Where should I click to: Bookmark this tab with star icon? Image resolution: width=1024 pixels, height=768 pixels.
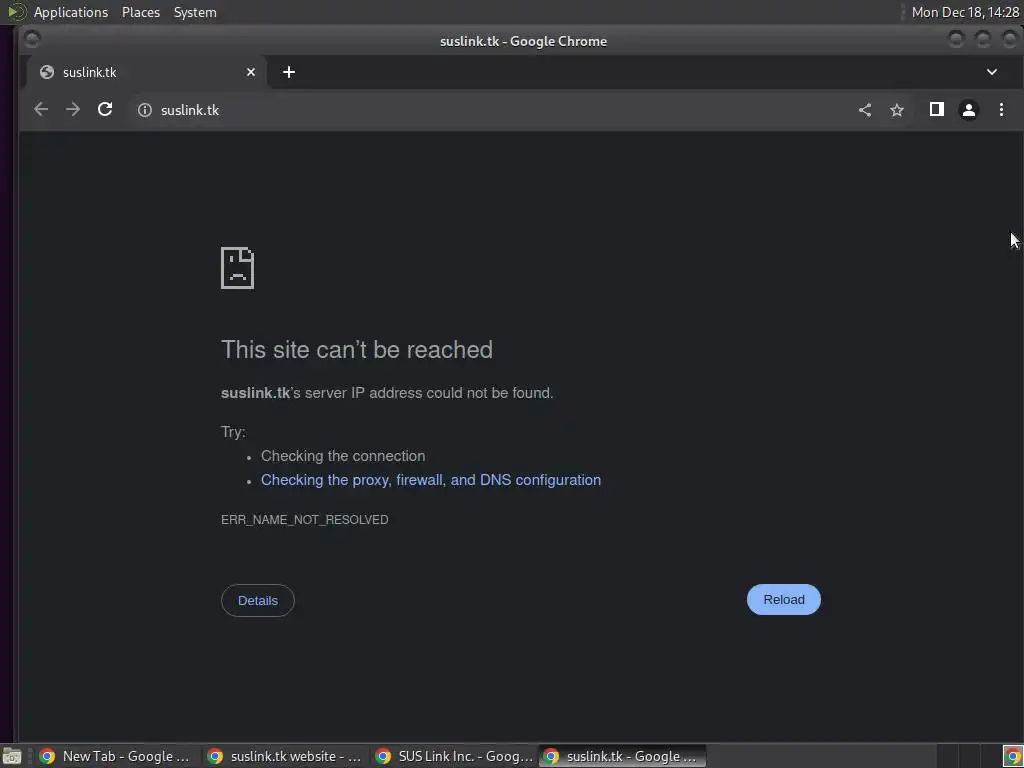897,110
